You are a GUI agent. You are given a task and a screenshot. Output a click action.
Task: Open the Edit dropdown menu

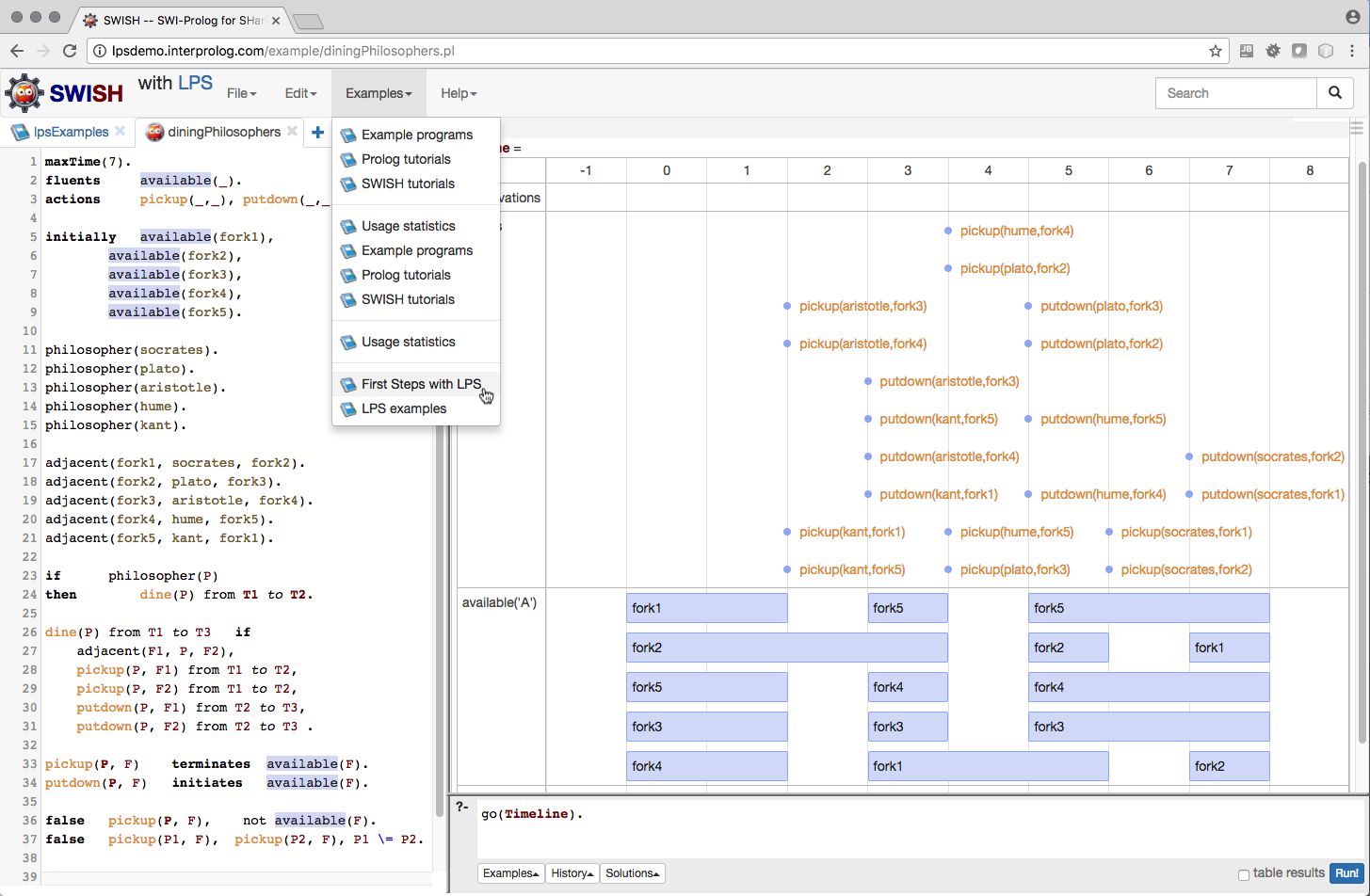pos(301,93)
